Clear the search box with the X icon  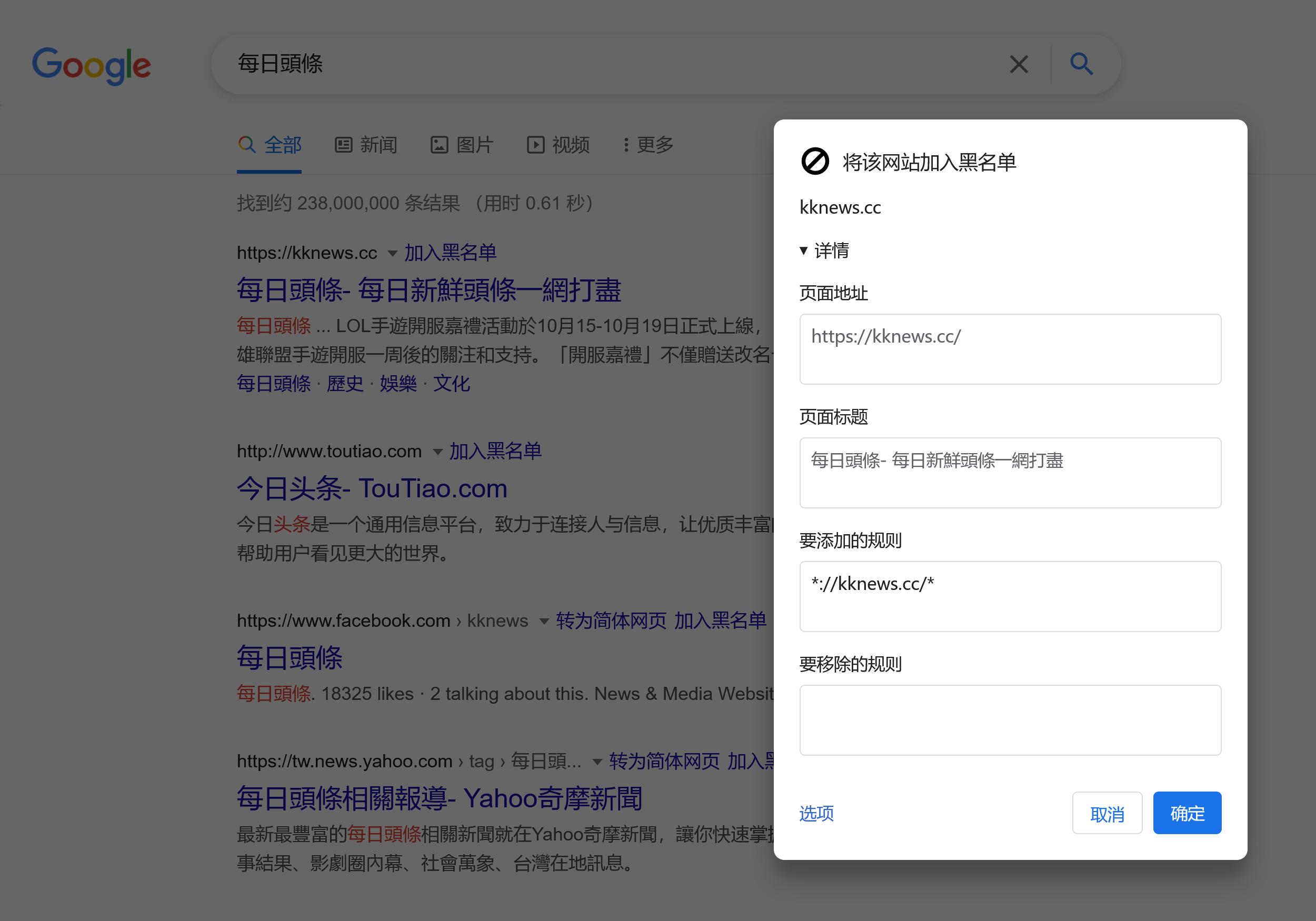coord(1019,64)
